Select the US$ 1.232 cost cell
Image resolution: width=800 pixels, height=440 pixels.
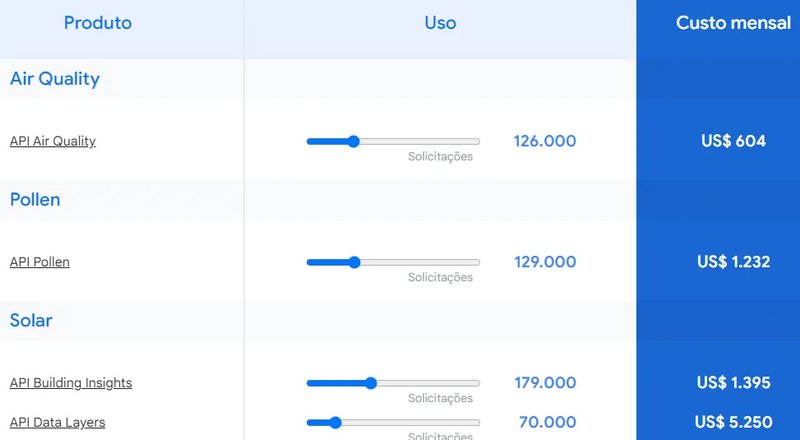point(733,262)
